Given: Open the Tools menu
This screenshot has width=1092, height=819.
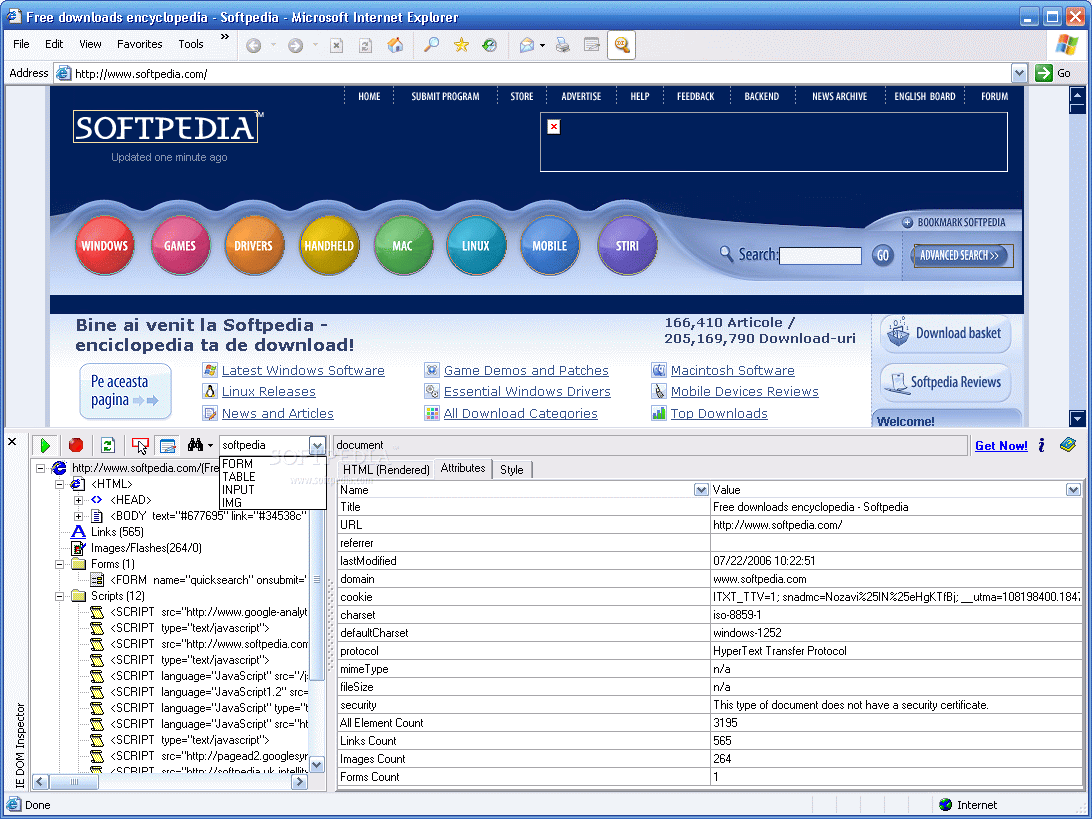Looking at the screenshot, I should [191, 44].
